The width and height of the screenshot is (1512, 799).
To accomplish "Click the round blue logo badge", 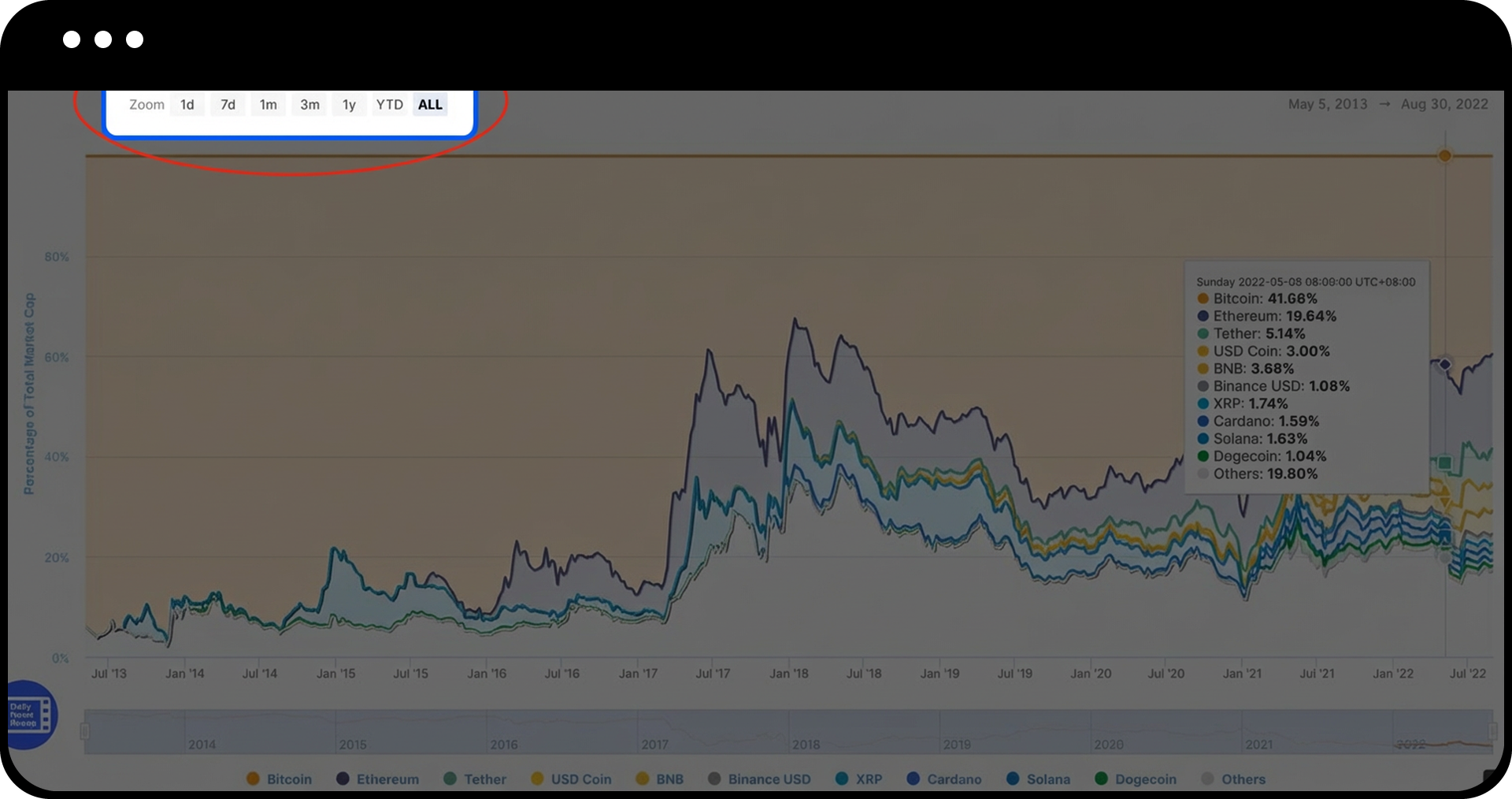I will point(30,715).
